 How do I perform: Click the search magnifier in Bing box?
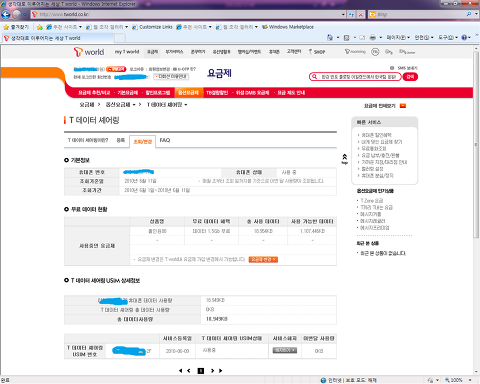tap(469, 14)
